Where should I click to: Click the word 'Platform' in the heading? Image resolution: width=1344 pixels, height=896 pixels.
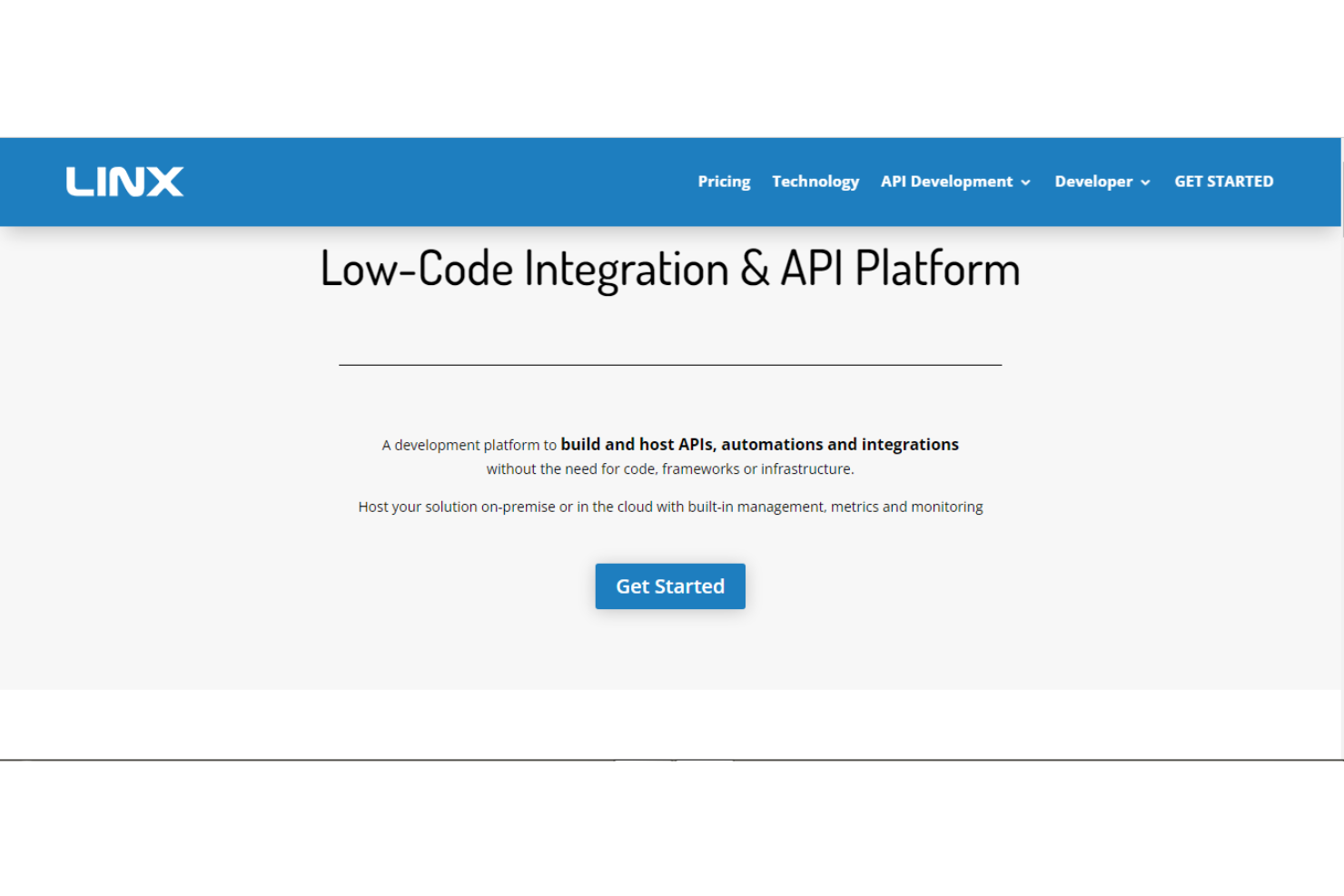pyautogui.click(x=937, y=269)
